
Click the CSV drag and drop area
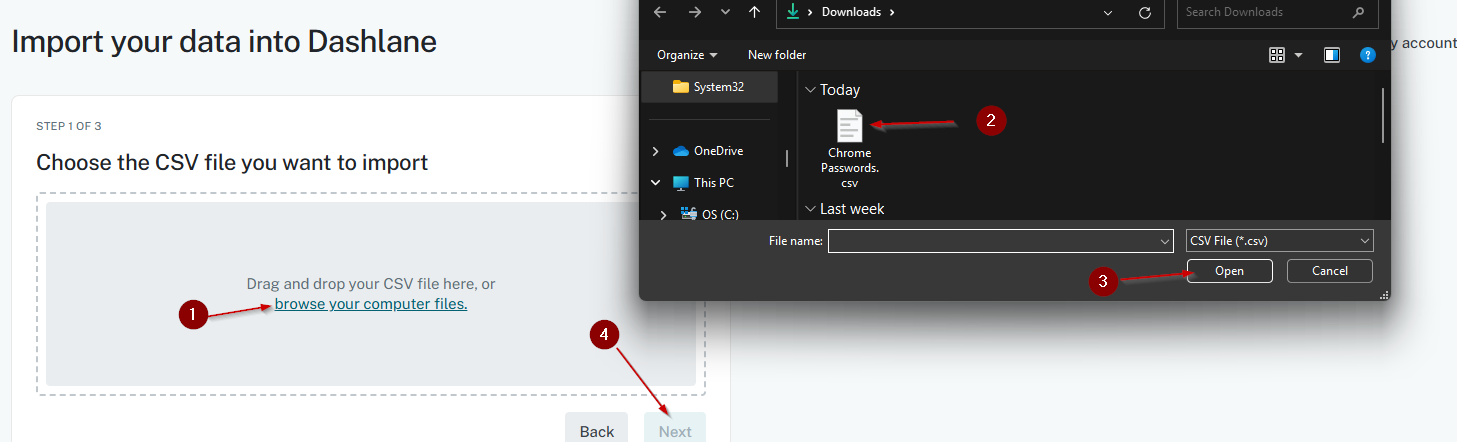(x=371, y=294)
